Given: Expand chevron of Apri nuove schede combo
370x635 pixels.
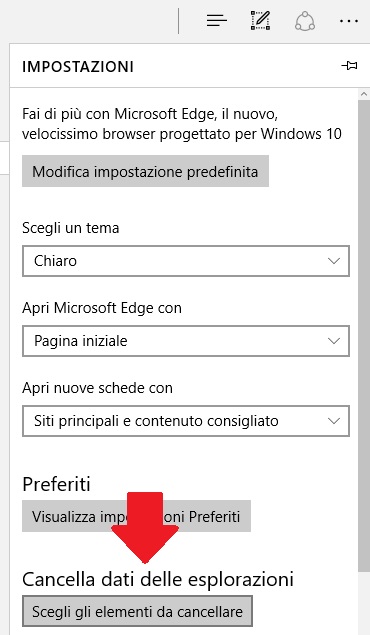Looking at the screenshot, I should click(334, 421).
